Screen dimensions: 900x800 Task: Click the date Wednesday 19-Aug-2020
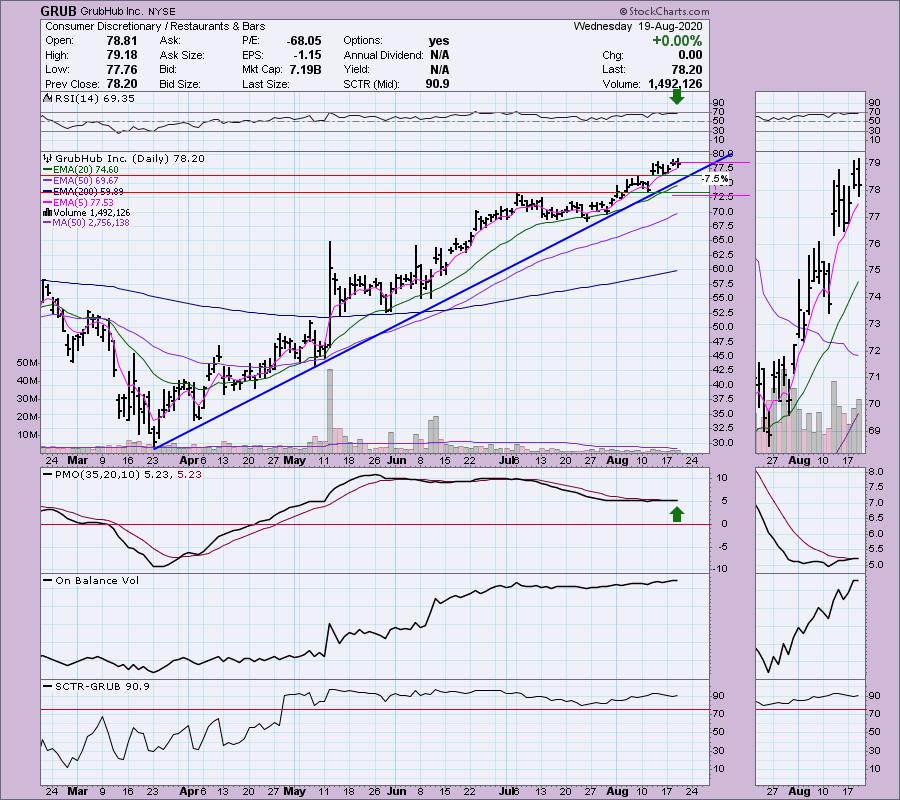(638, 26)
